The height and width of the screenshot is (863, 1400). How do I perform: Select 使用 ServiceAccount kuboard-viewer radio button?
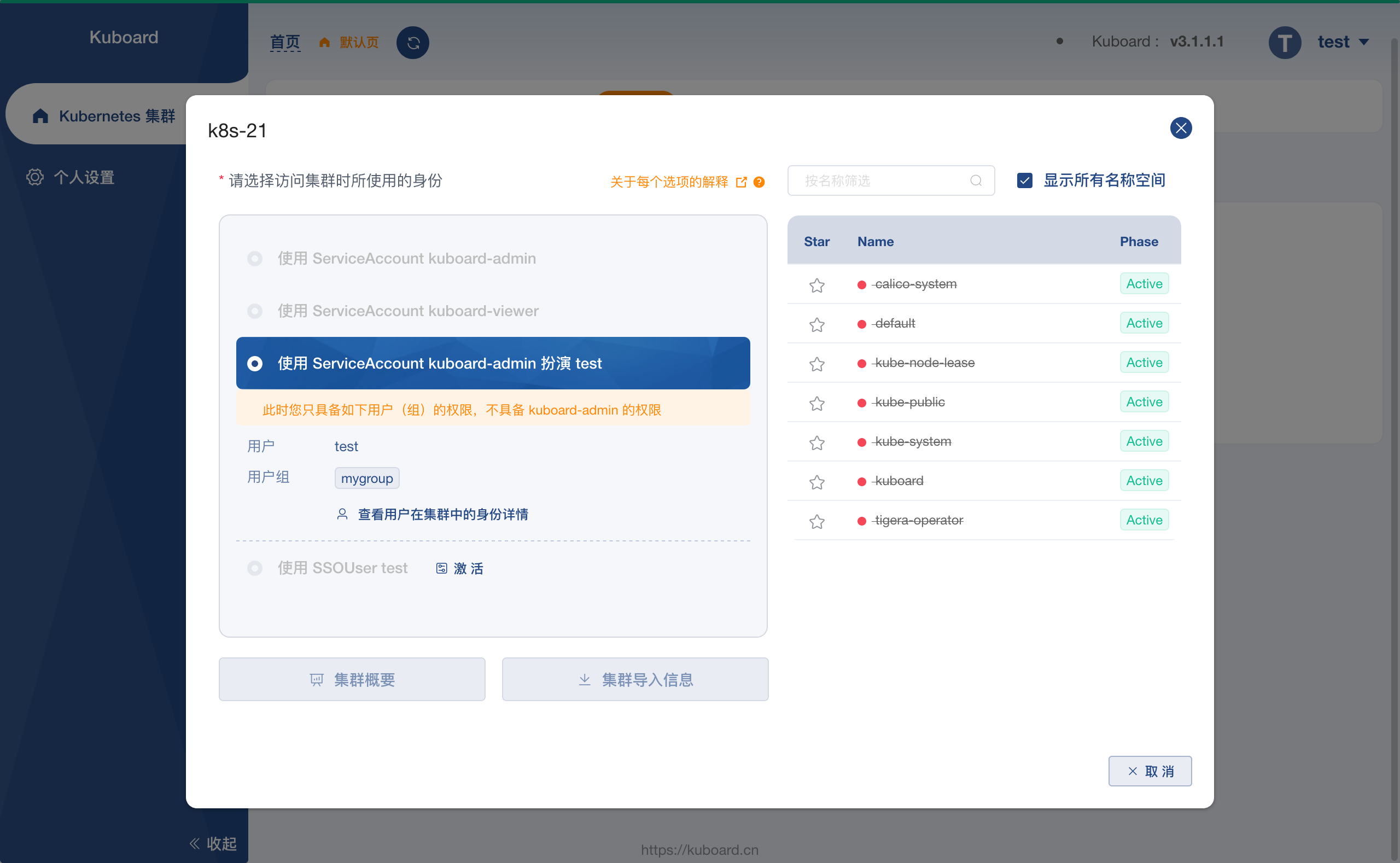254,311
